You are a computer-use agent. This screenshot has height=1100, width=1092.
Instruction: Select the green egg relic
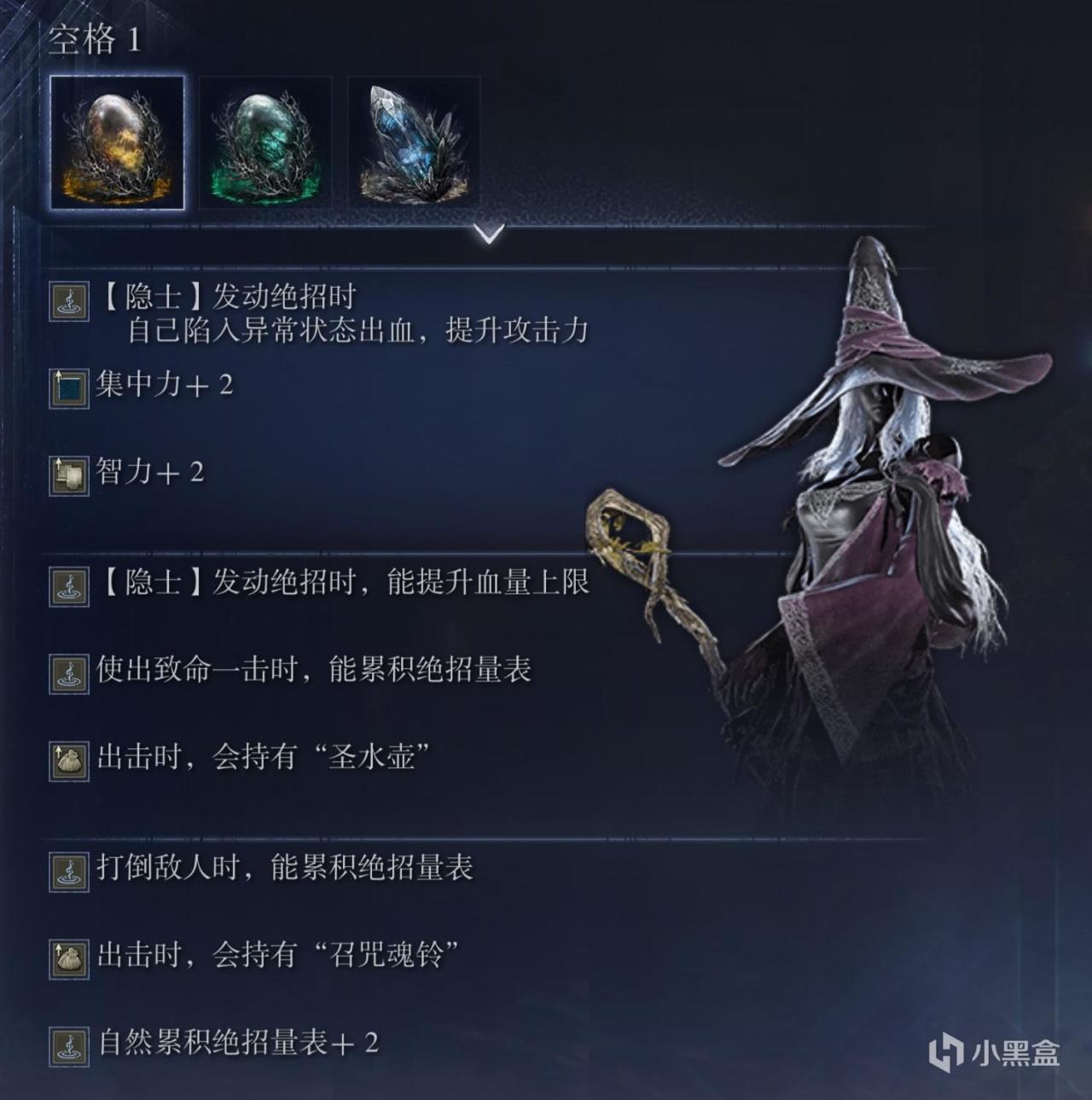(265, 143)
